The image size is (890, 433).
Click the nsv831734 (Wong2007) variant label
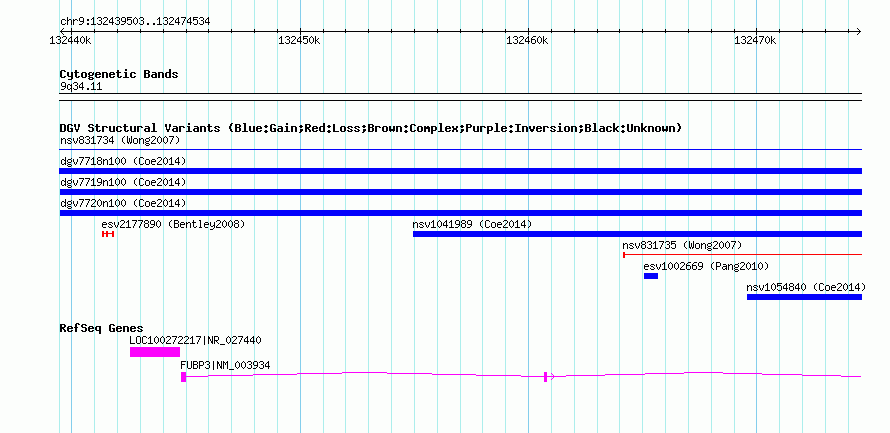(x=120, y=140)
